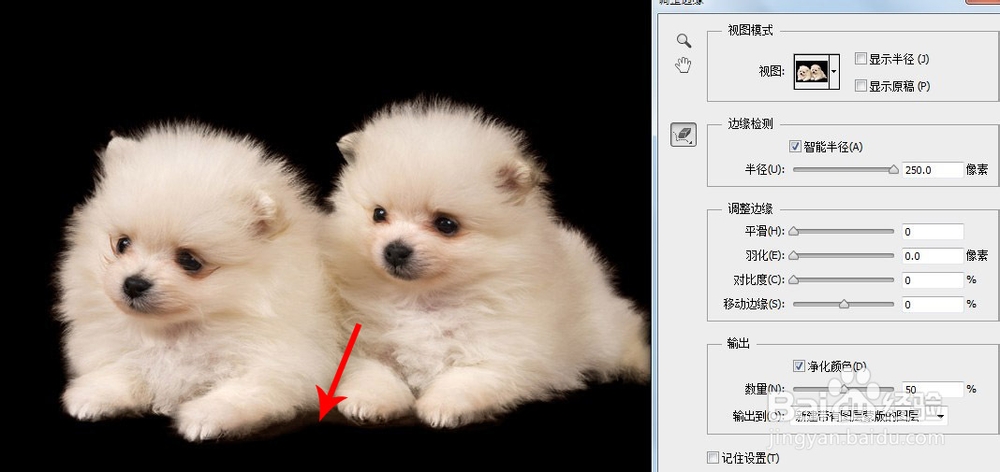Open the 视图 mode thumbnail preview
The height and width of the screenshot is (472, 1000).
point(811,71)
